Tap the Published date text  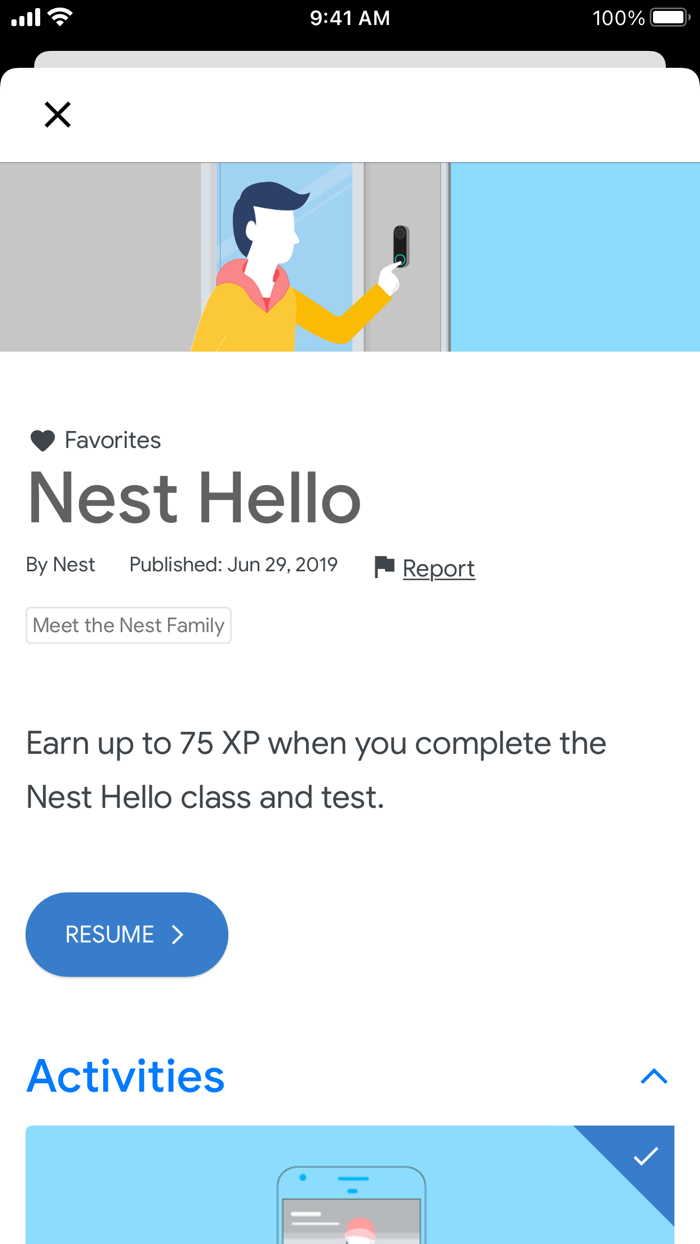click(x=233, y=565)
